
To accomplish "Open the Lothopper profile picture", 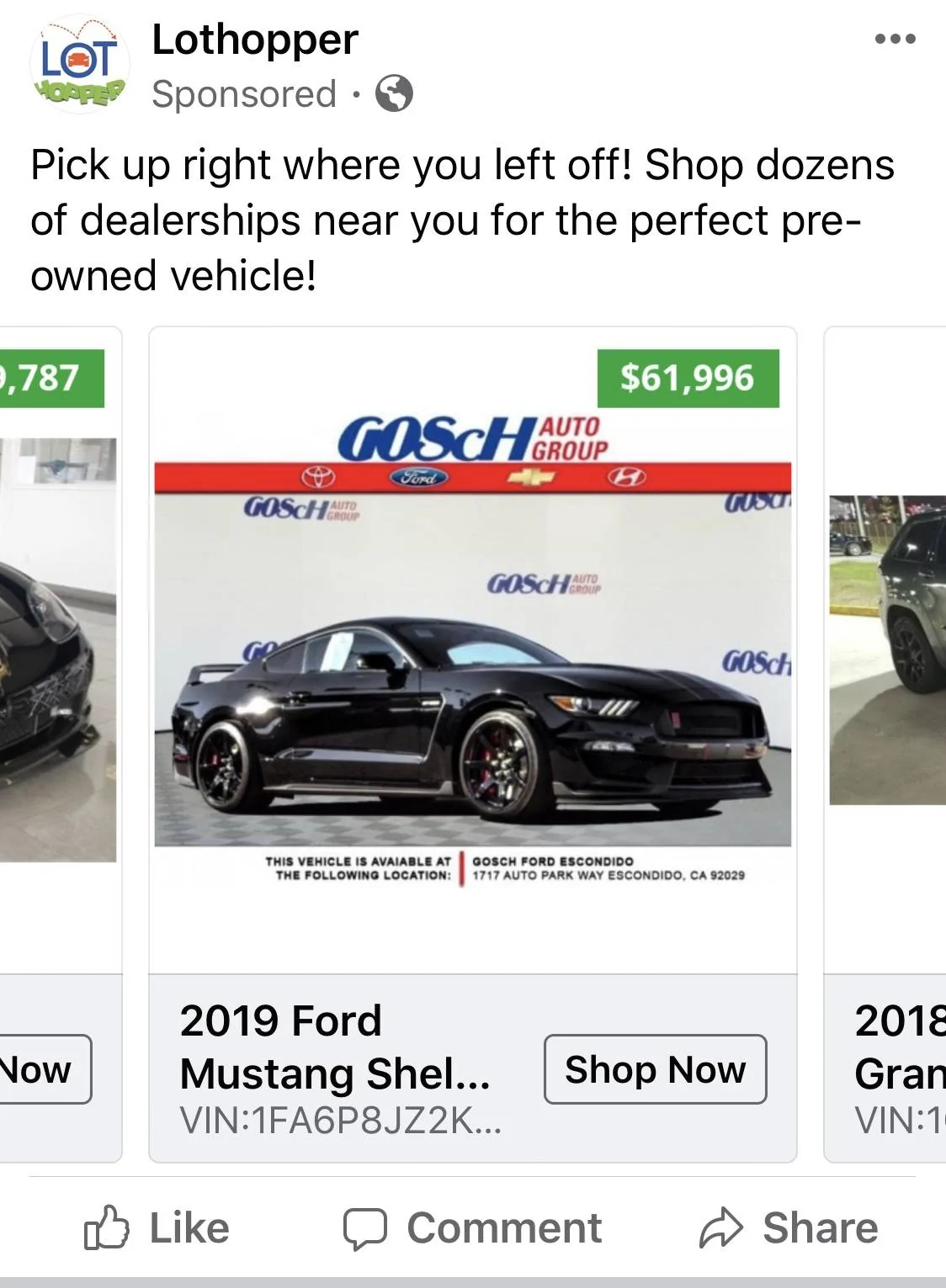I will click(81, 64).
